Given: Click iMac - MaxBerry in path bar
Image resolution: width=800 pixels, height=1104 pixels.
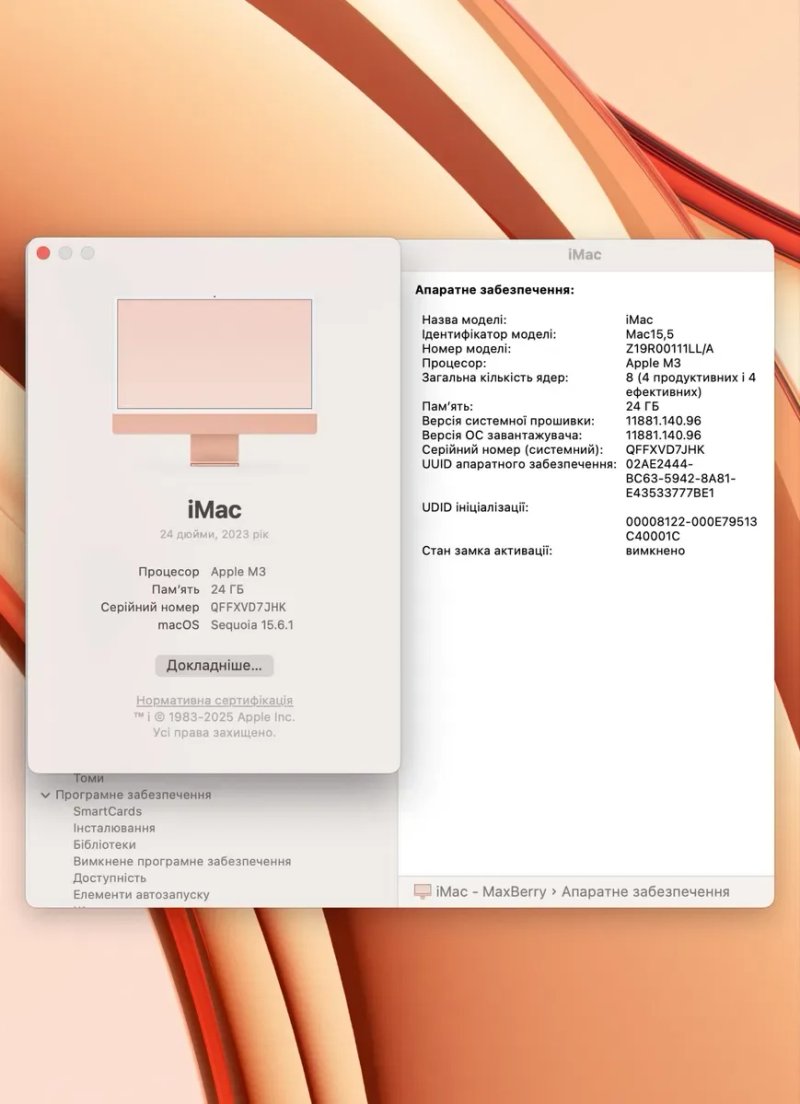Looking at the screenshot, I should coord(491,891).
